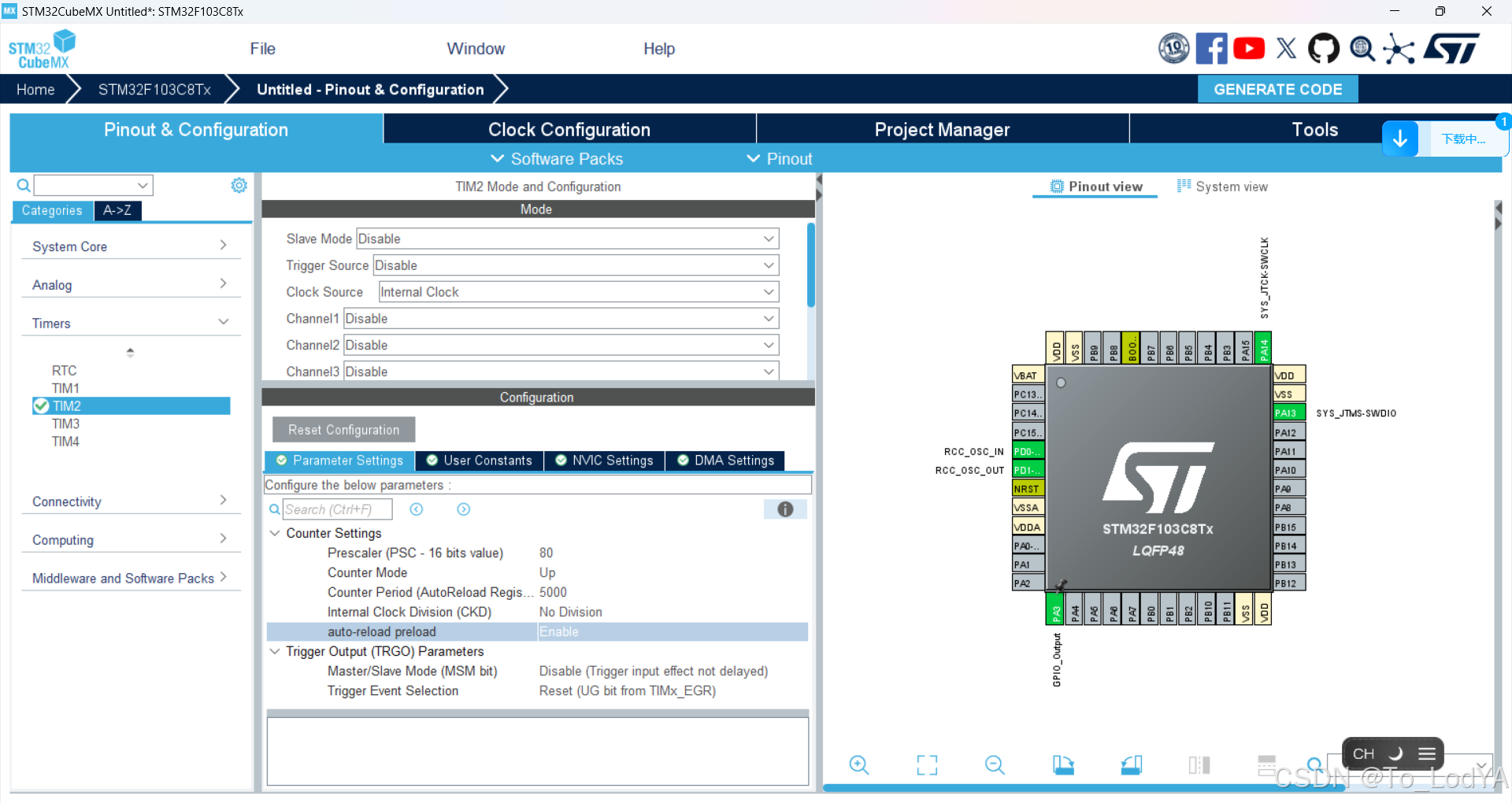Open the Channel3 dropdown

pyautogui.click(x=561, y=372)
